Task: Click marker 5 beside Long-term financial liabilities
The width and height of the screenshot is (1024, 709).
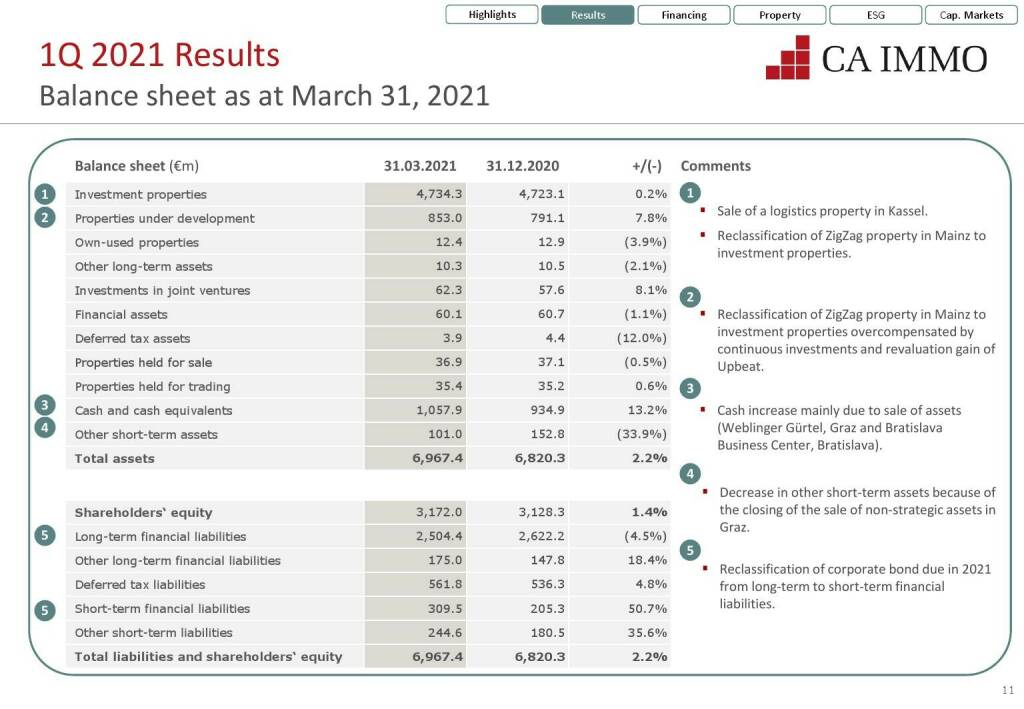Action: tap(44, 536)
